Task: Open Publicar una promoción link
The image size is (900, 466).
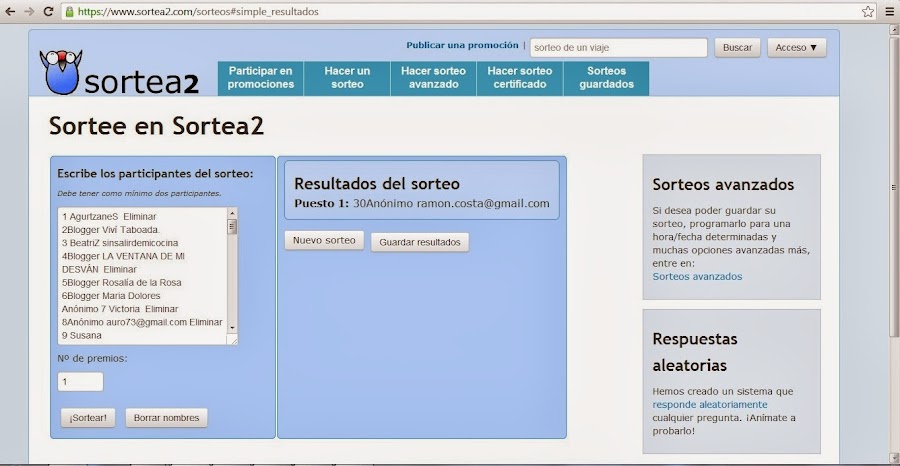Action: tap(462, 45)
